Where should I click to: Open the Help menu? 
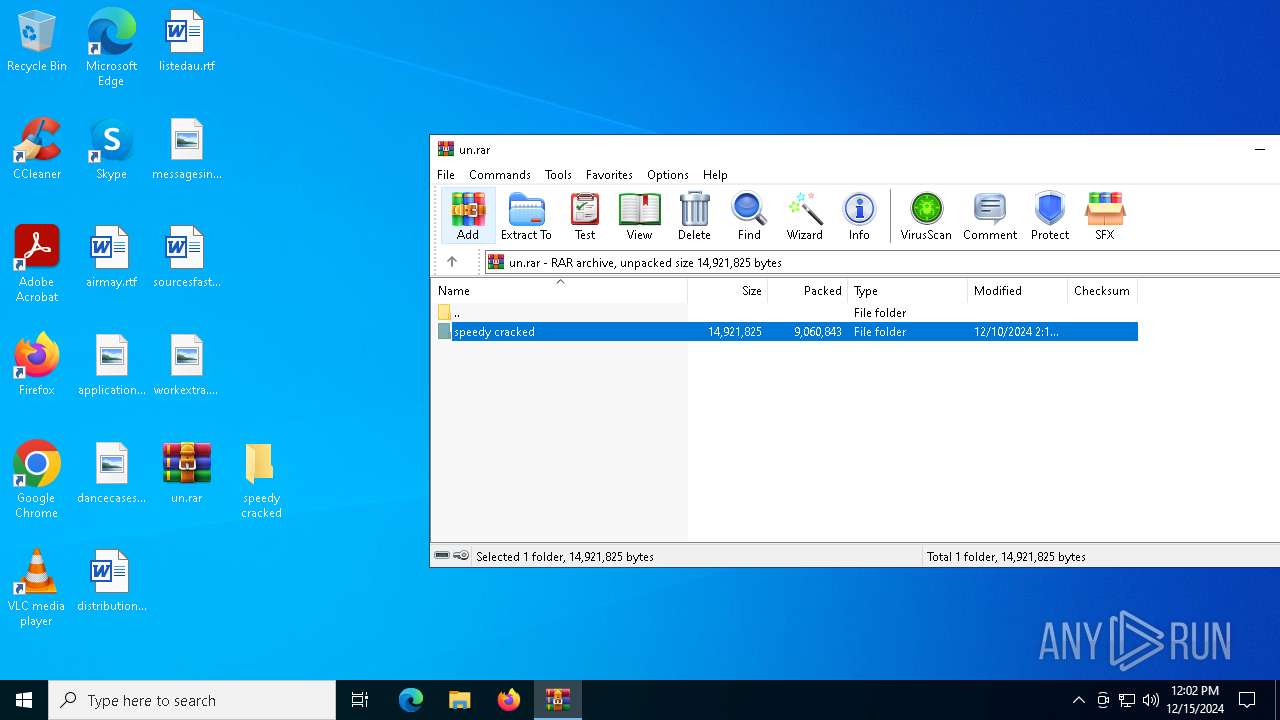pyautogui.click(x=715, y=174)
